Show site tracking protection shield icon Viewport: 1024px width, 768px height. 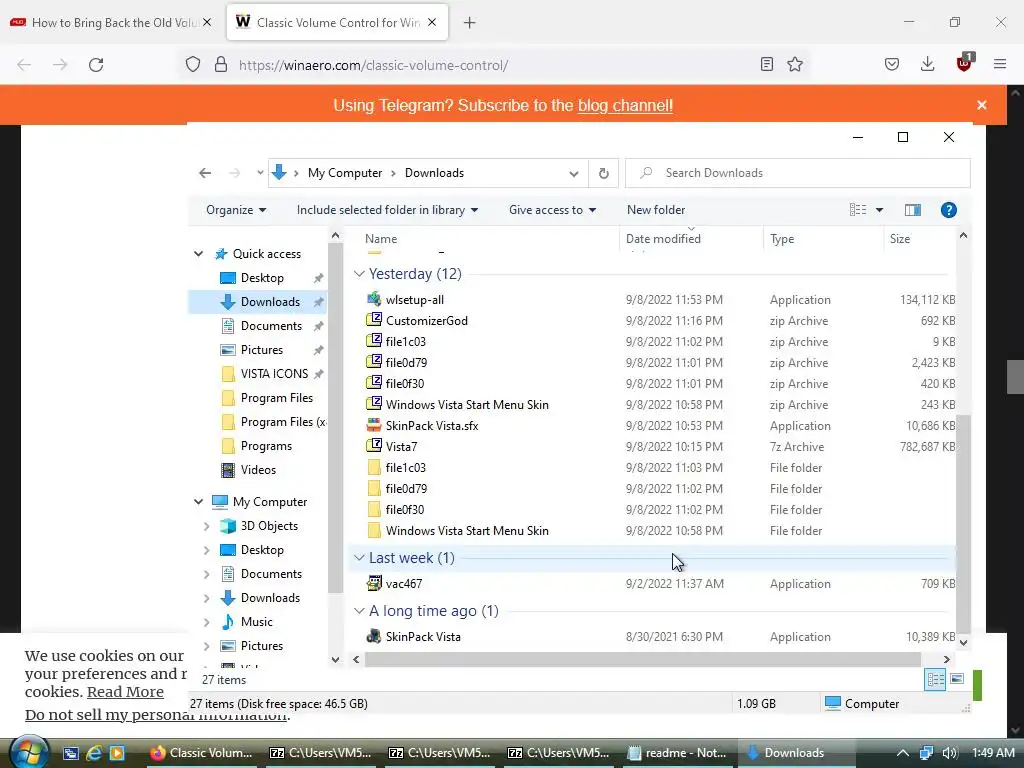(193, 65)
